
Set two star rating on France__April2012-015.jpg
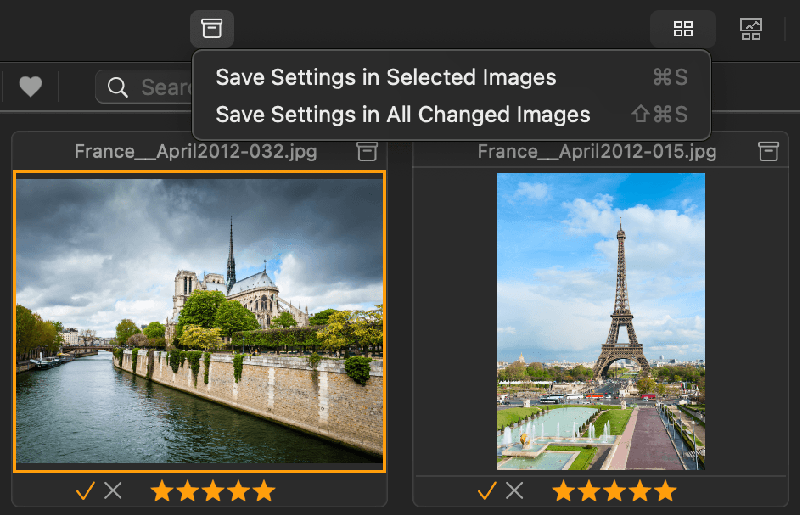point(589,491)
